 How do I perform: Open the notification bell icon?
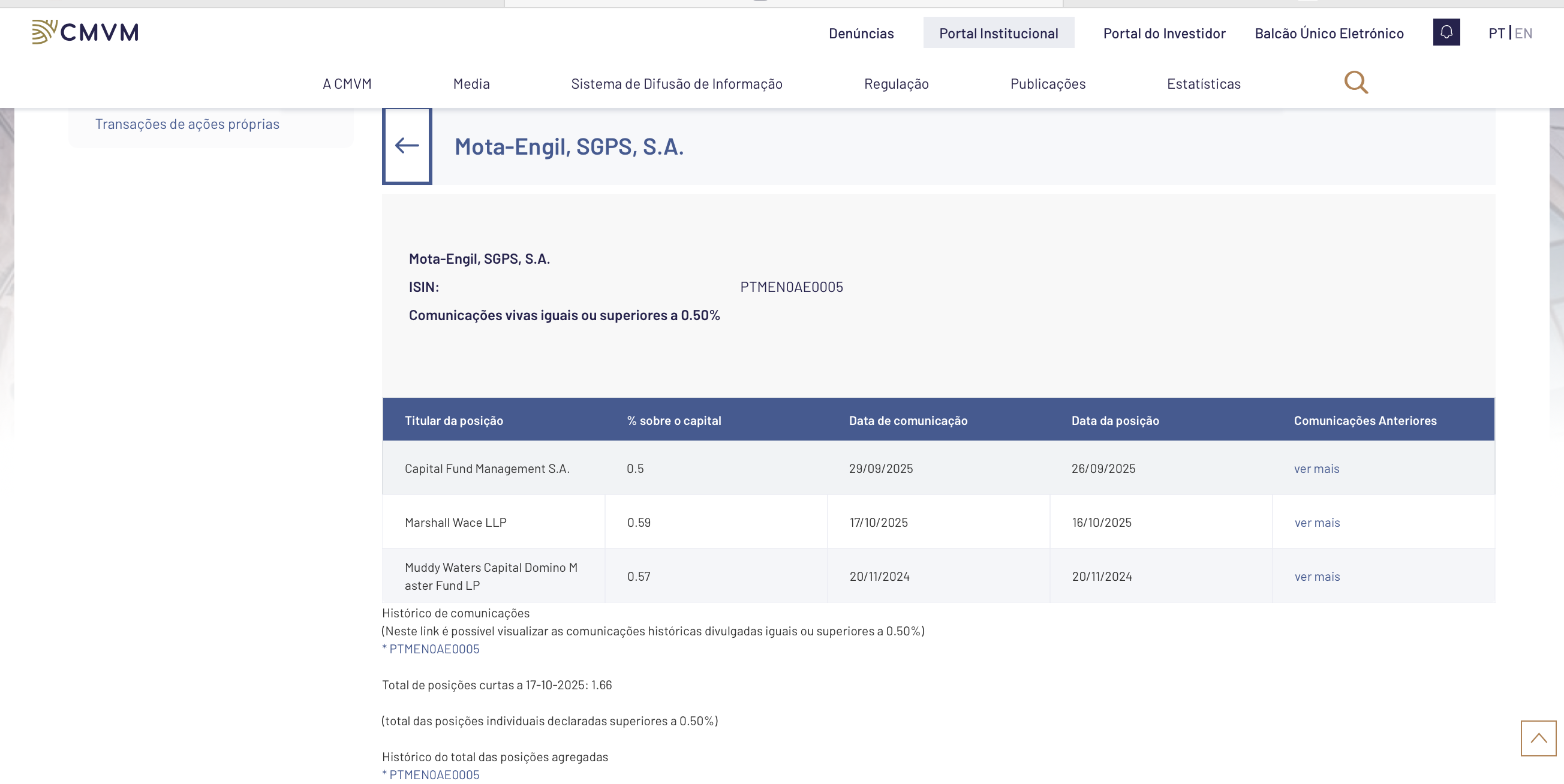[x=1446, y=32]
